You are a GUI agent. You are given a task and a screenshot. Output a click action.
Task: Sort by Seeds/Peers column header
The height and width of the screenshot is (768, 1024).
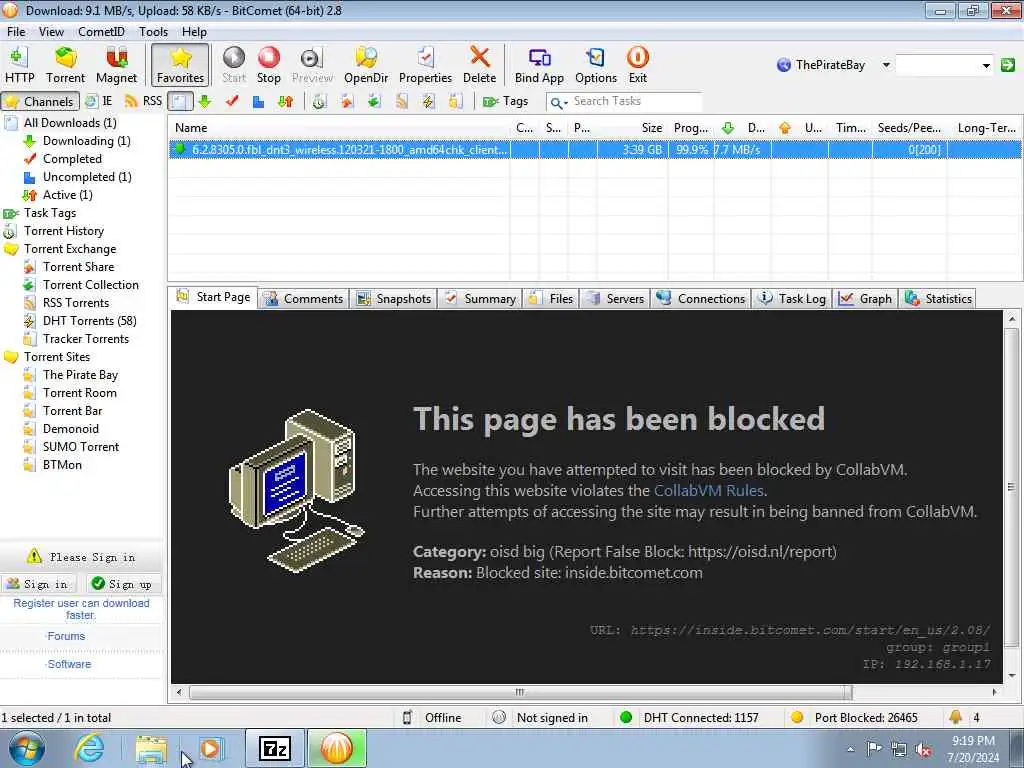pyautogui.click(x=908, y=127)
